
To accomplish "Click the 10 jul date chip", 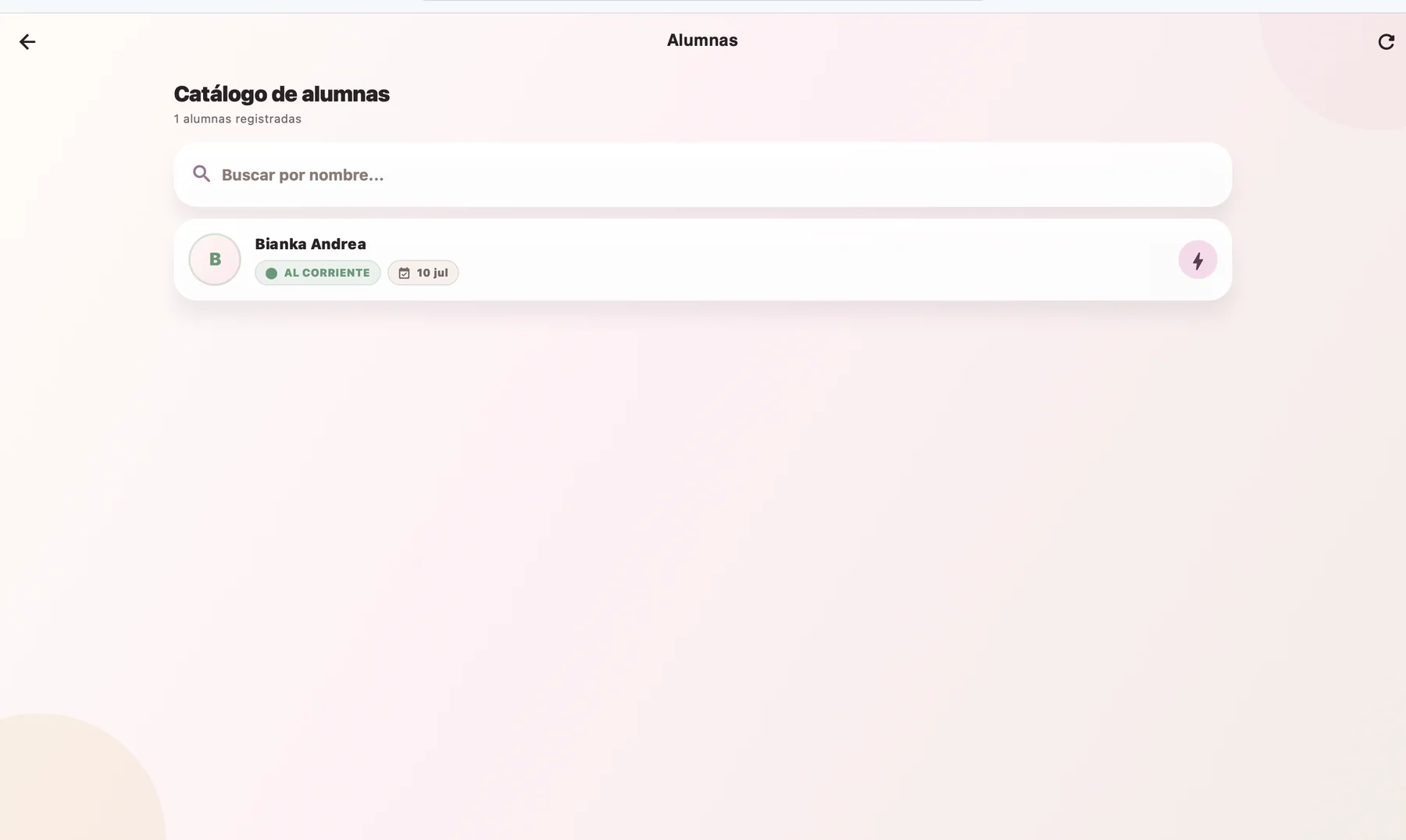I will [423, 273].
